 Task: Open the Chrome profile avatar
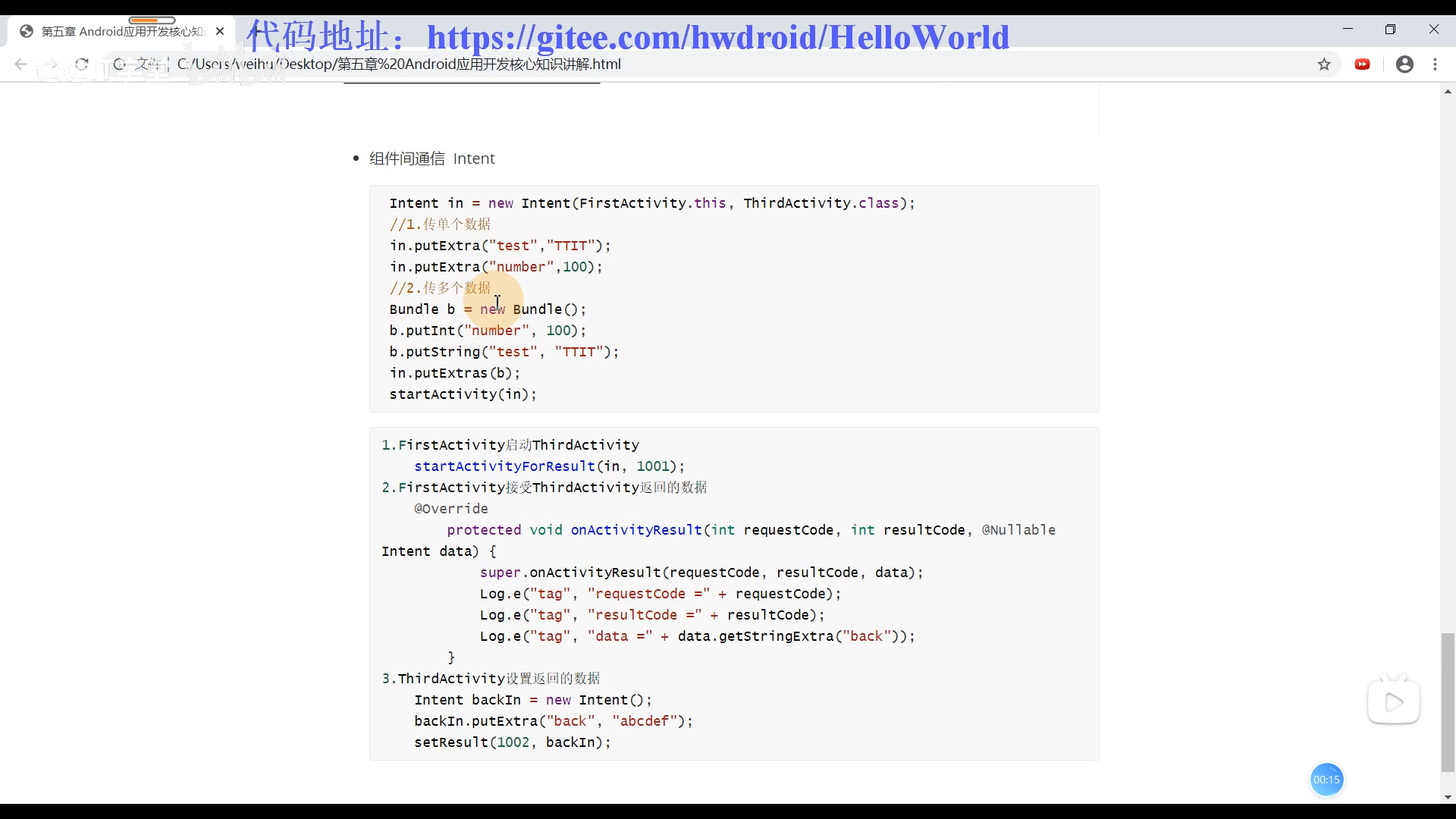tap(1404, 64)
